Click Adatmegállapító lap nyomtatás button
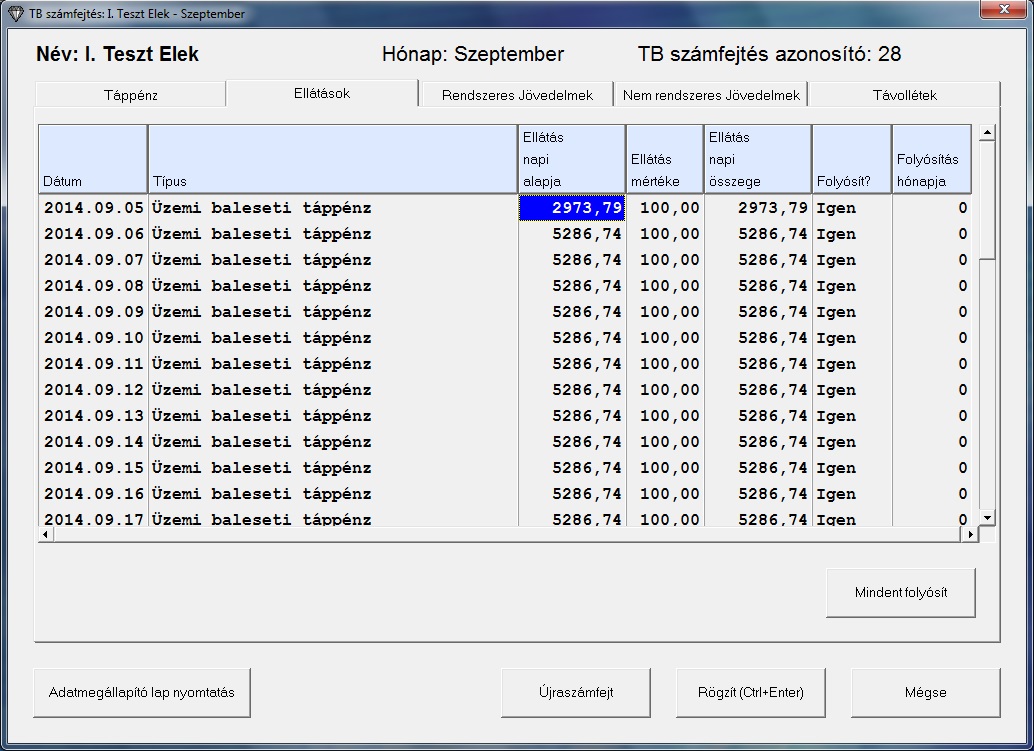1034x751 pixels. [x=142, y=692]
